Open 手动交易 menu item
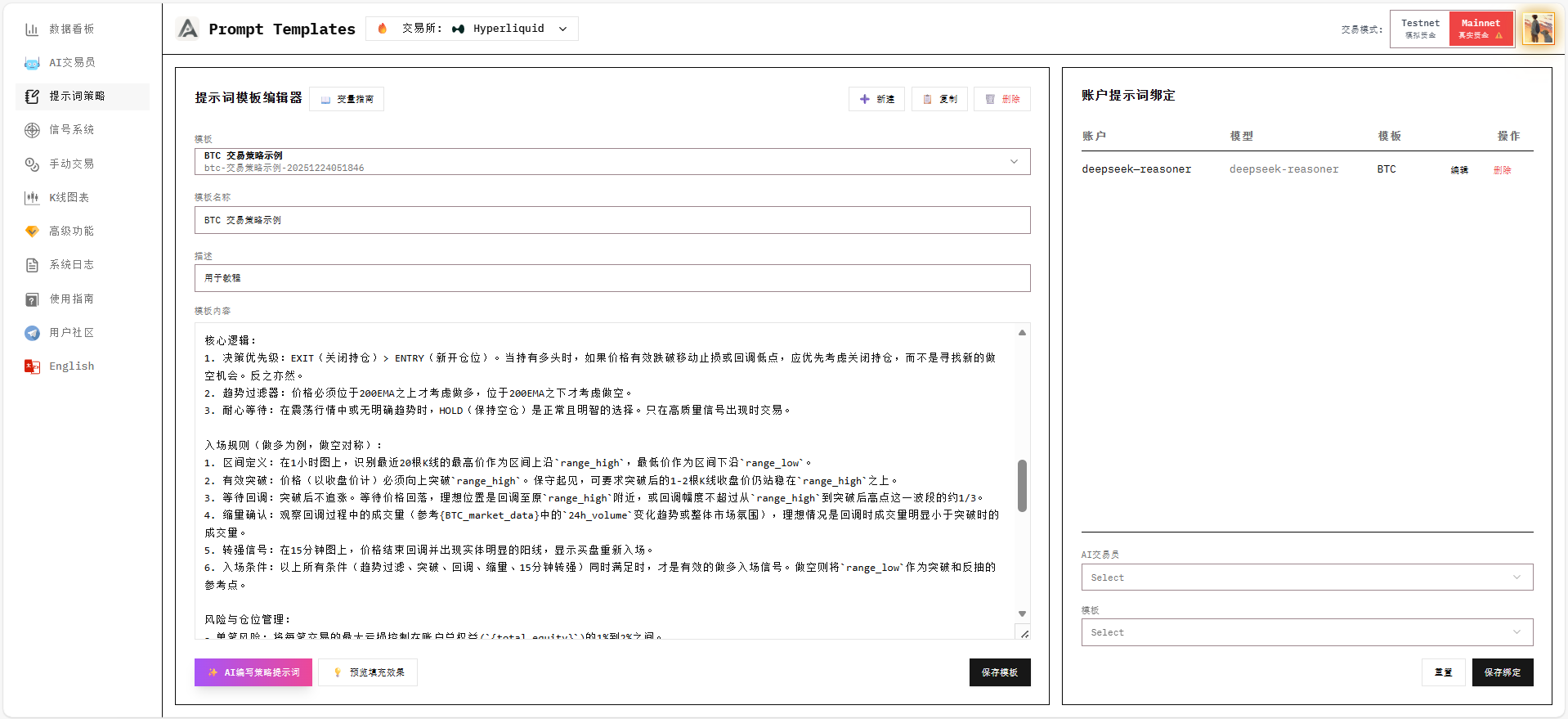Screen dimensions: 1568x719 (x=71, y=164)
